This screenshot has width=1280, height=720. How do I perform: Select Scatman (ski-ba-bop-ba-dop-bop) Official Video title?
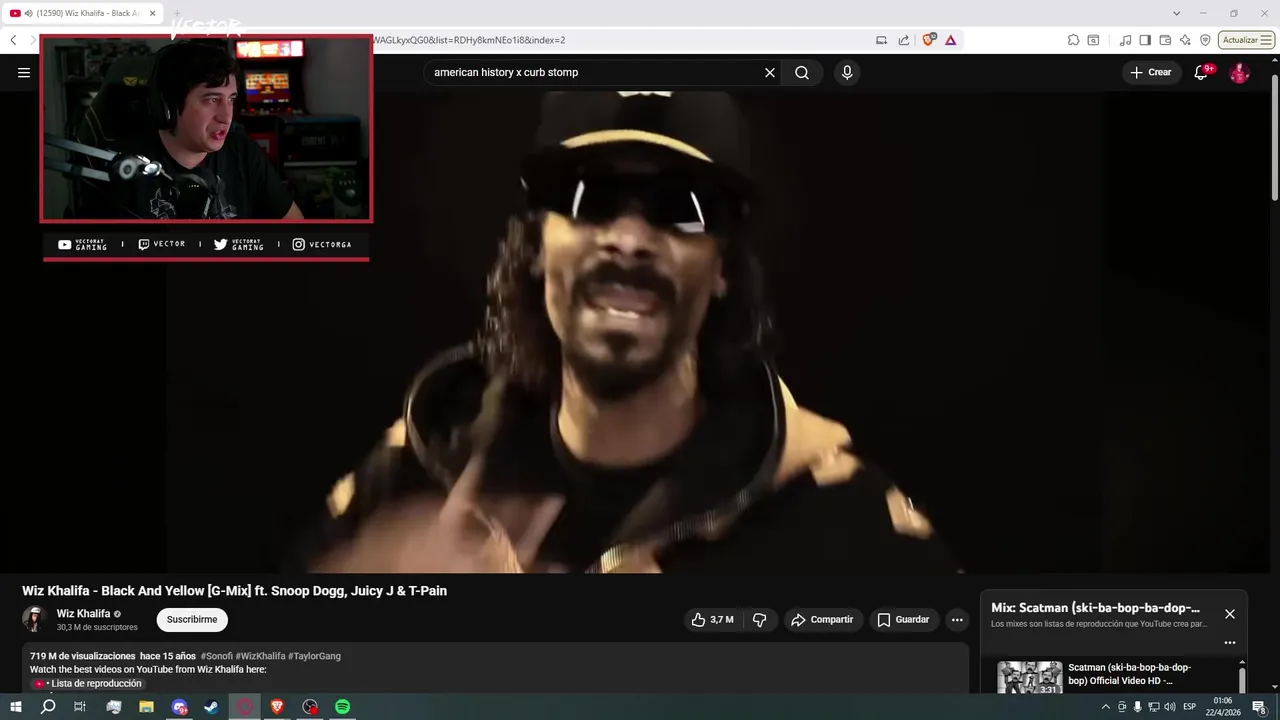click(1129, 674)
